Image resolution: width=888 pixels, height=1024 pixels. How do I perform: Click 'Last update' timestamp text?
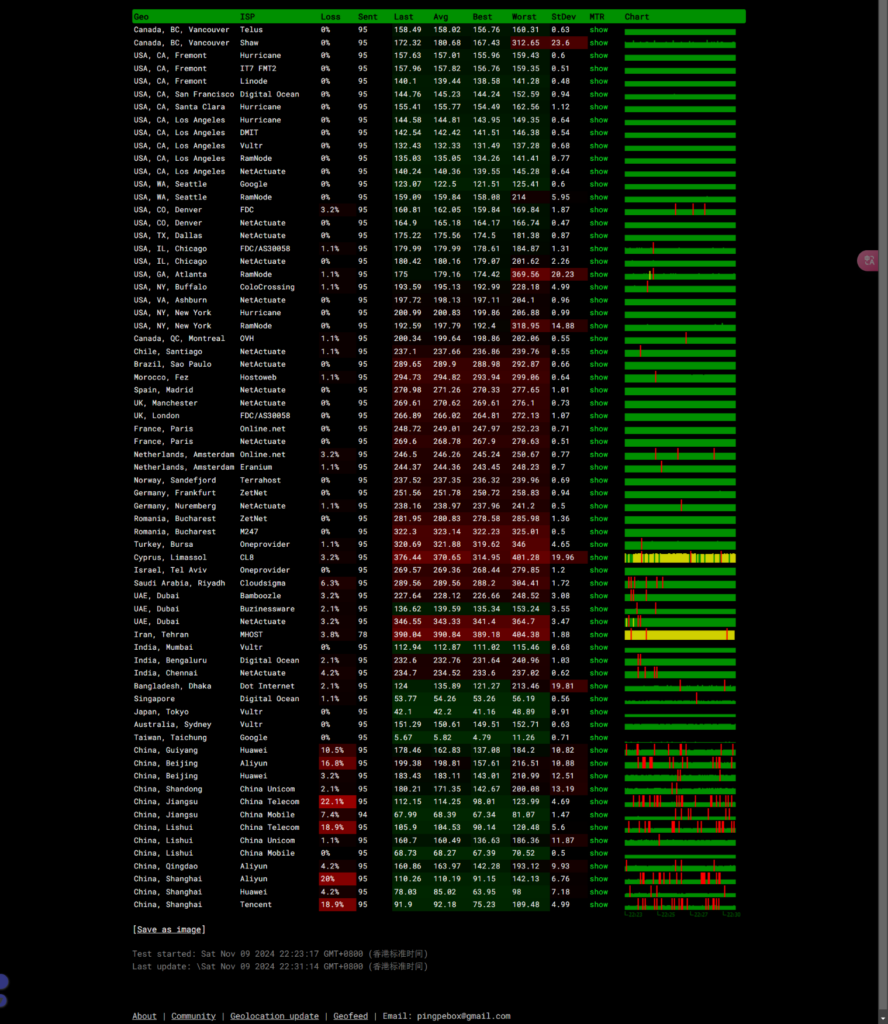pyautogui.click(x=279, y=967)
